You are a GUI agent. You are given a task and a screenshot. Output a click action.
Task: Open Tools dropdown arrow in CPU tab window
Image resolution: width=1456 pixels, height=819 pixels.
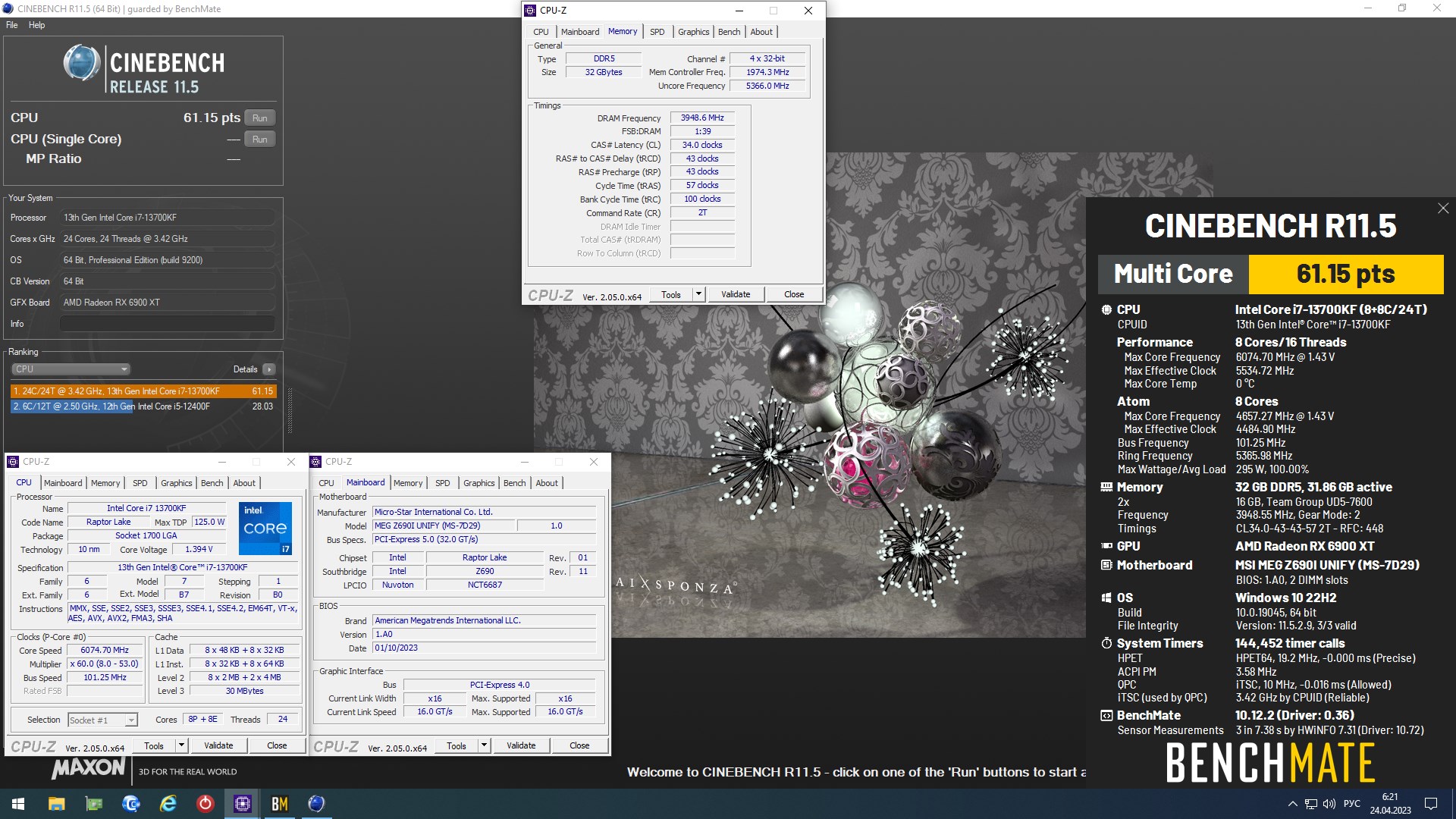click(x=181, y=745)
